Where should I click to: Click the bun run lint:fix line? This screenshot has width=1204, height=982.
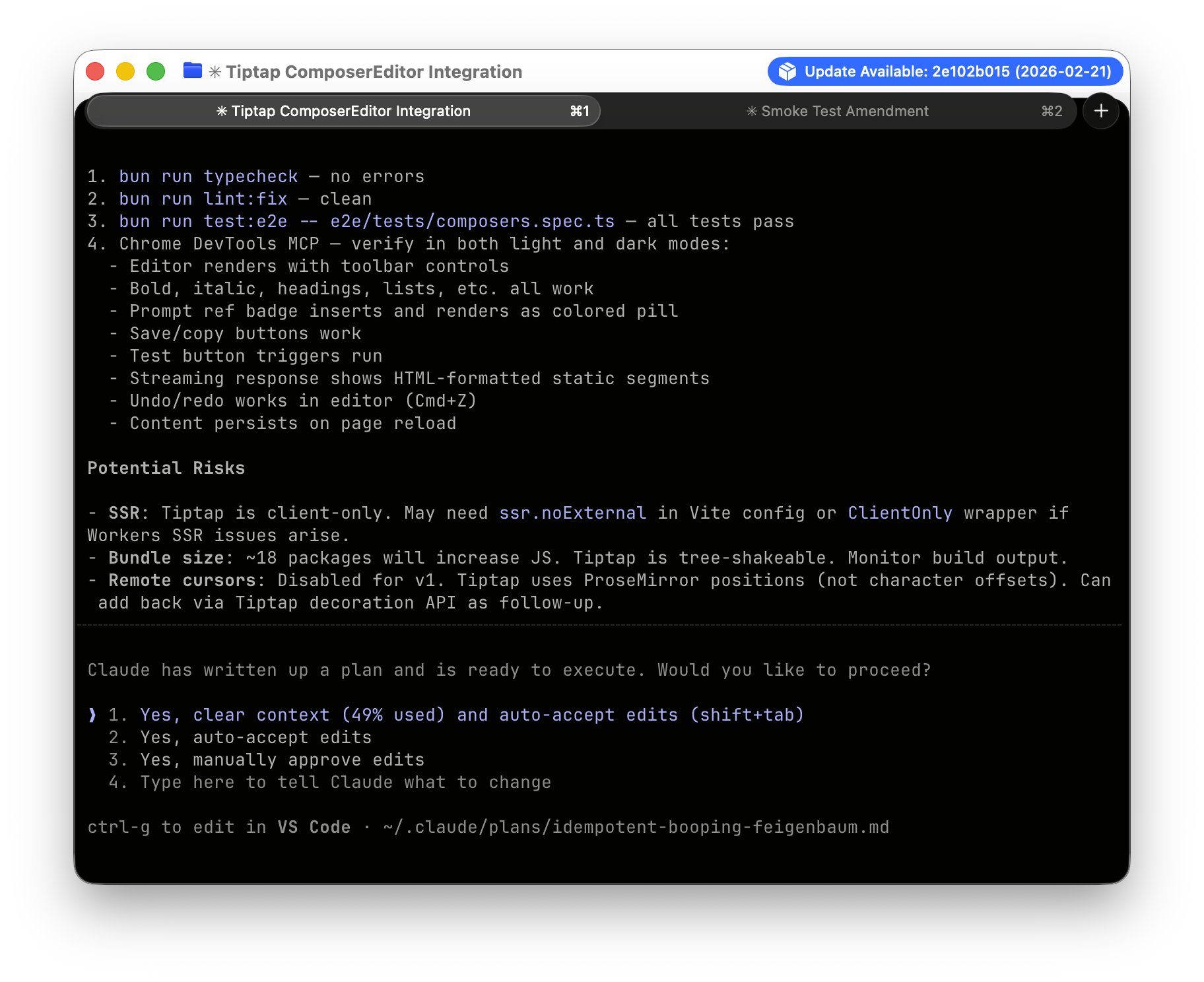(230, 199)
